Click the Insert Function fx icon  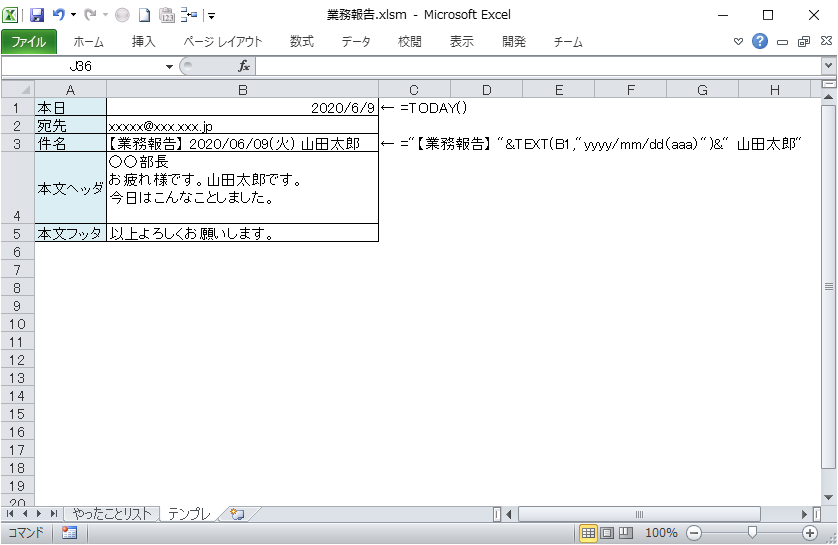click(244, 66)
